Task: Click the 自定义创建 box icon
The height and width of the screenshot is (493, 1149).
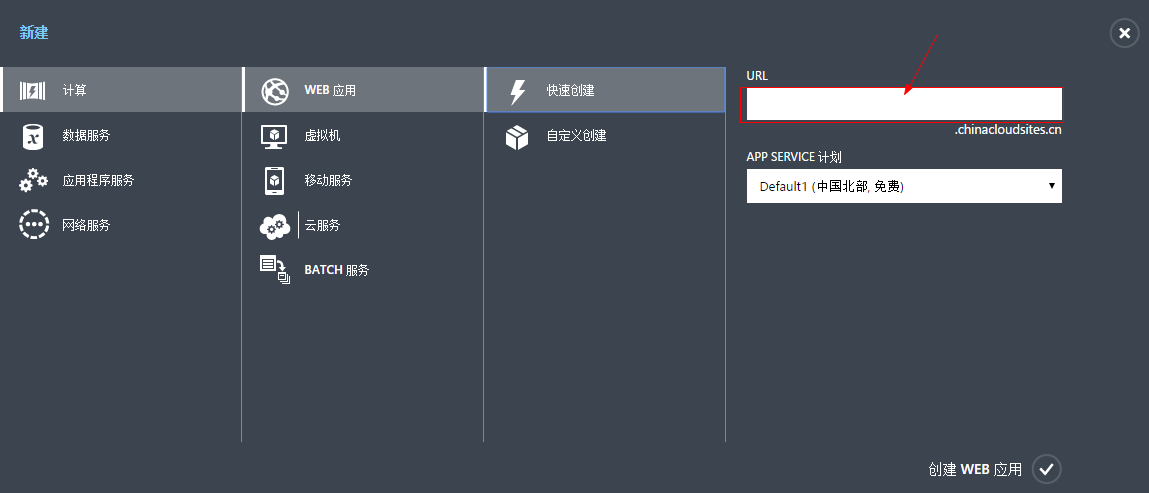Action: coord(517,136)
